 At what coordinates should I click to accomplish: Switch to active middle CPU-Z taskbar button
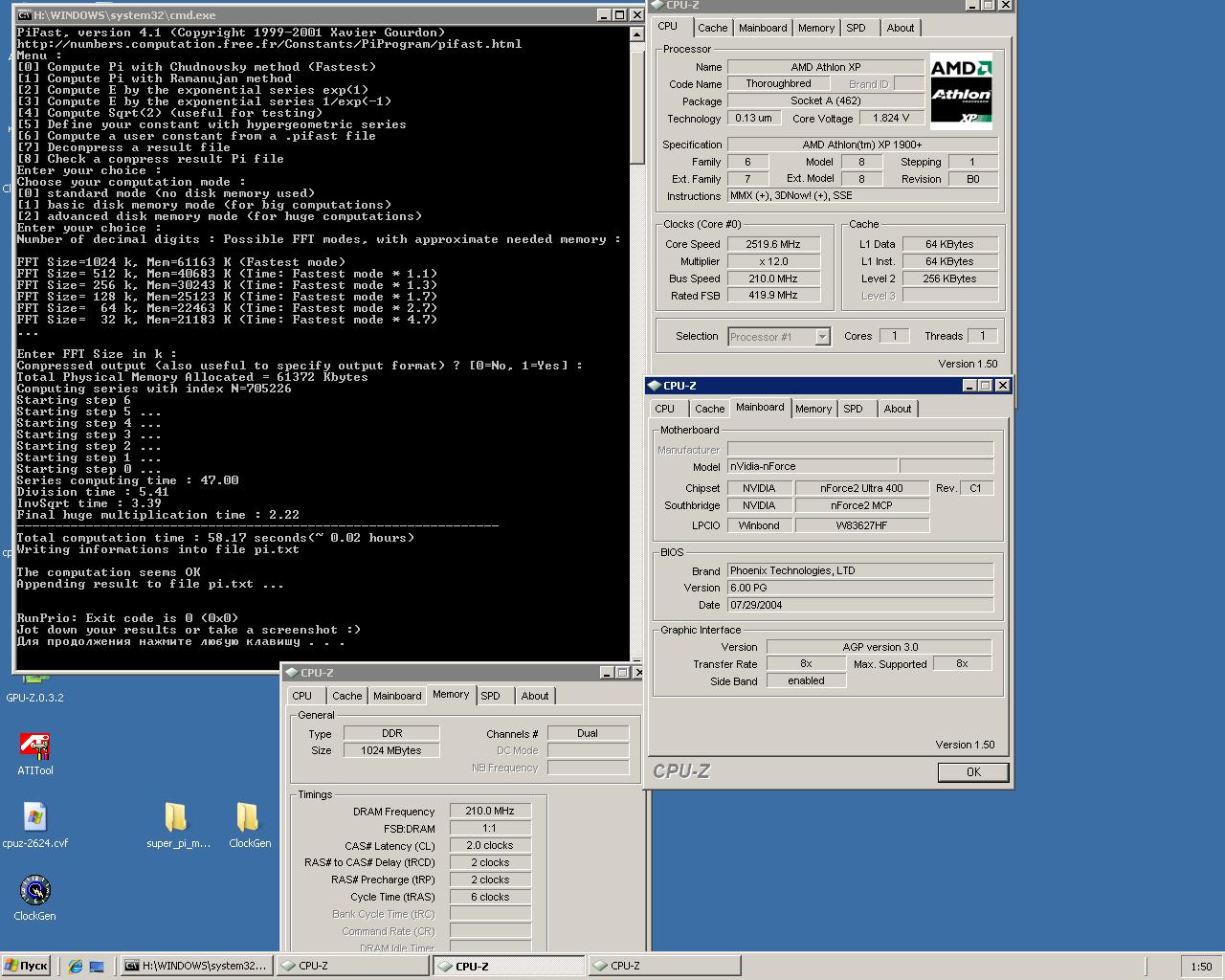click(x=508, y=966)
